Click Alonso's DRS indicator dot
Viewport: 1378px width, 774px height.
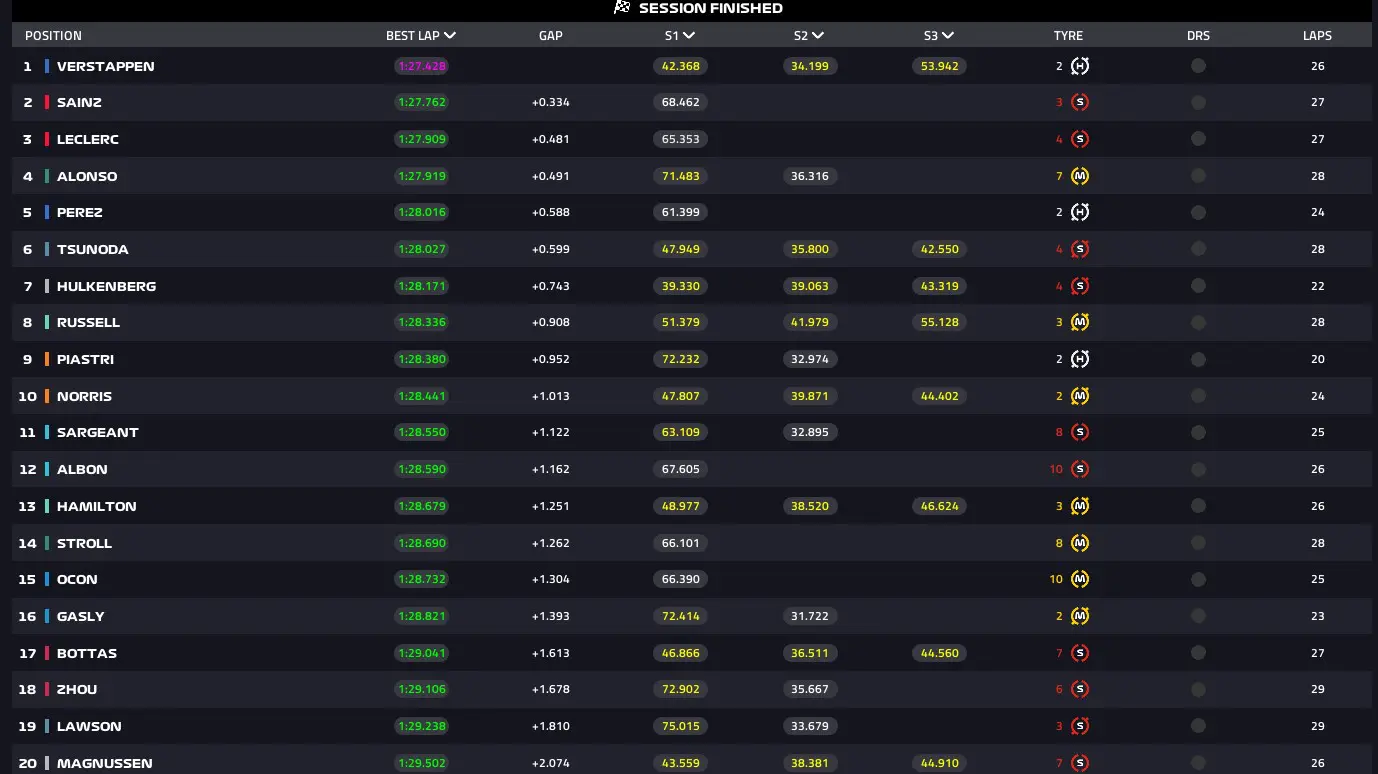coord(1198,176)
